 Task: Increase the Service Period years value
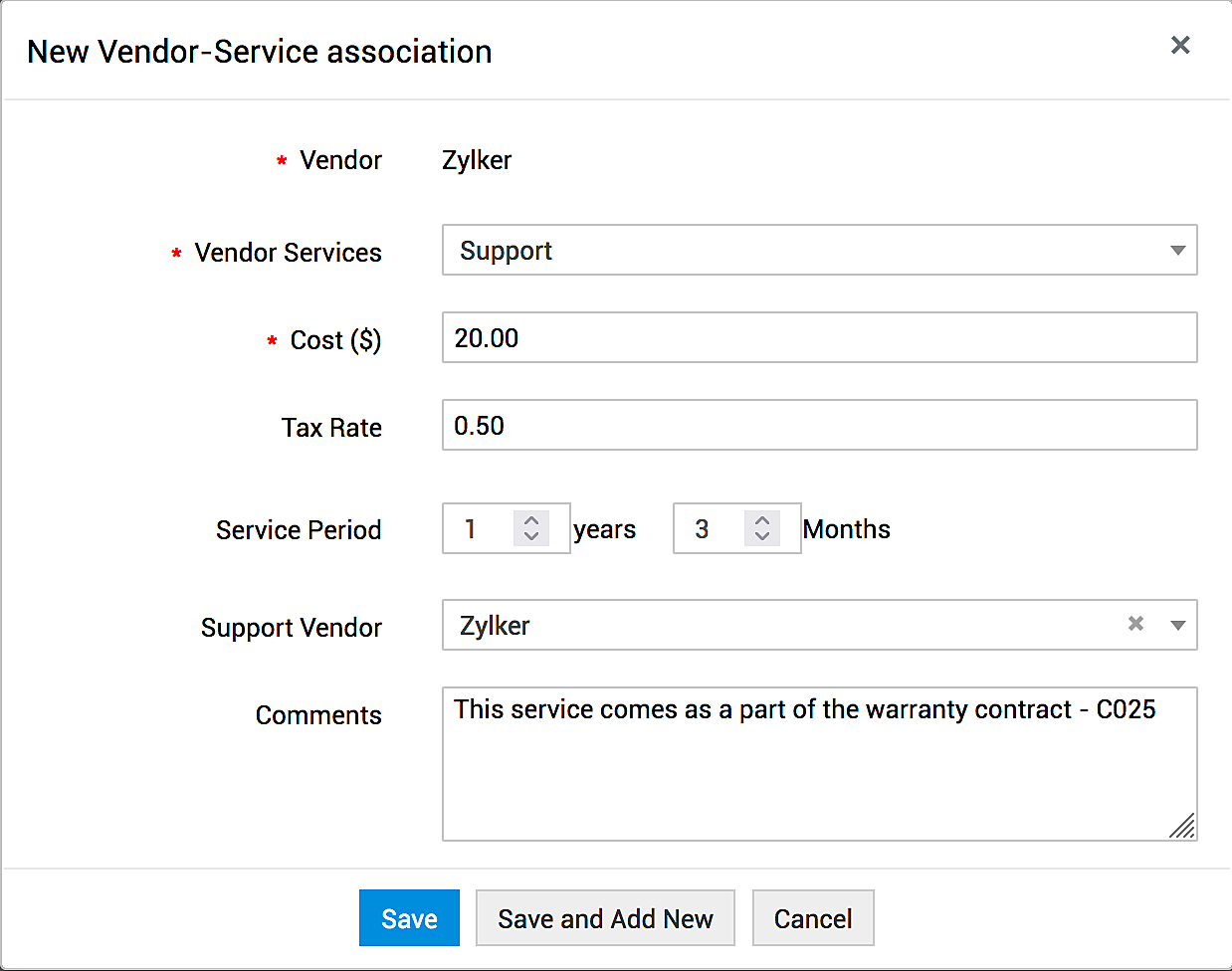[x=531, y=520]
